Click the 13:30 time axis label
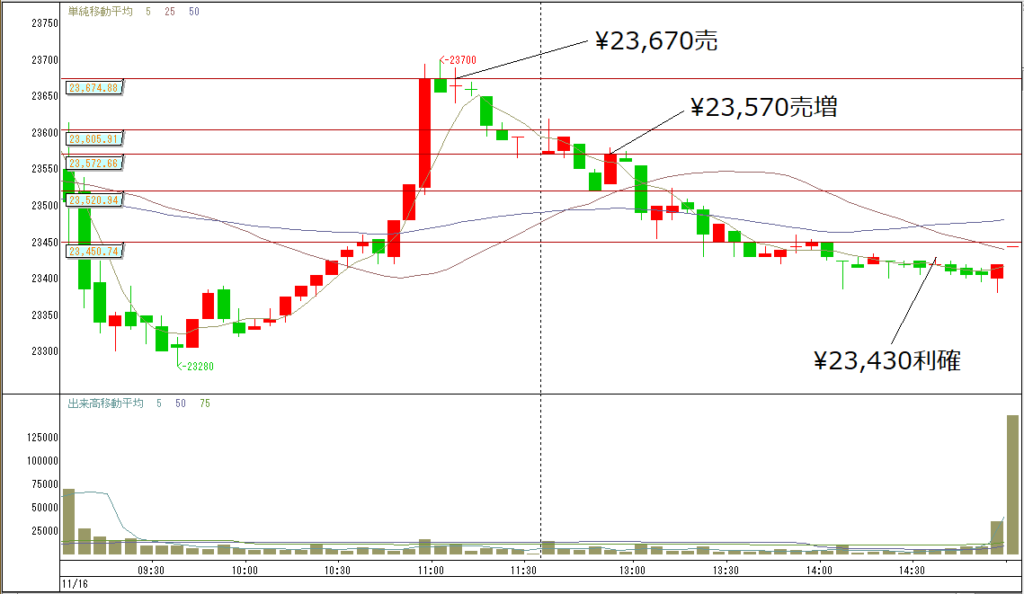This screenshot has height=594, width=1024. click(x=726, y=571)
